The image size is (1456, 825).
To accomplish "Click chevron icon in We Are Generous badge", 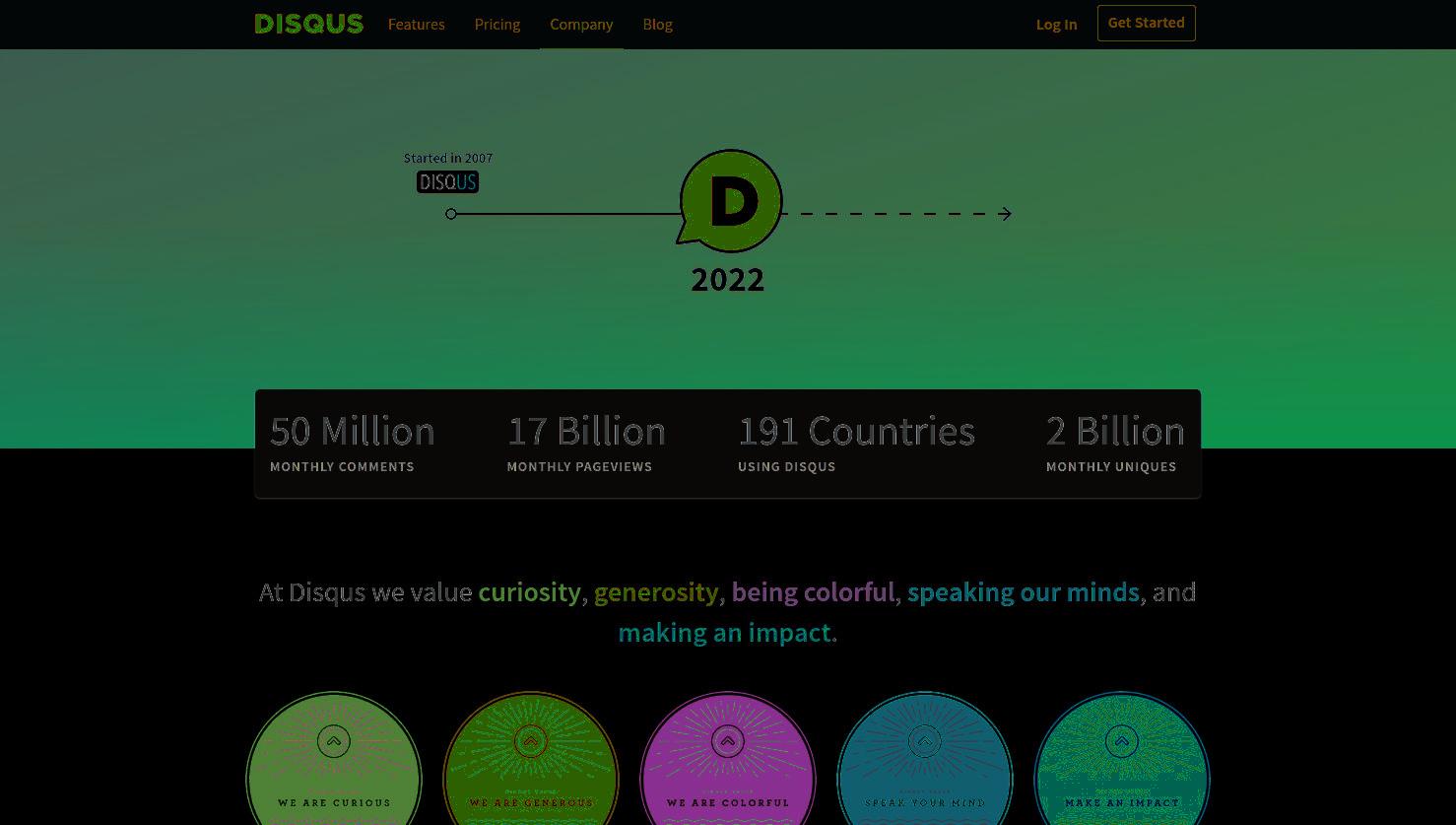I will [531, 741].
